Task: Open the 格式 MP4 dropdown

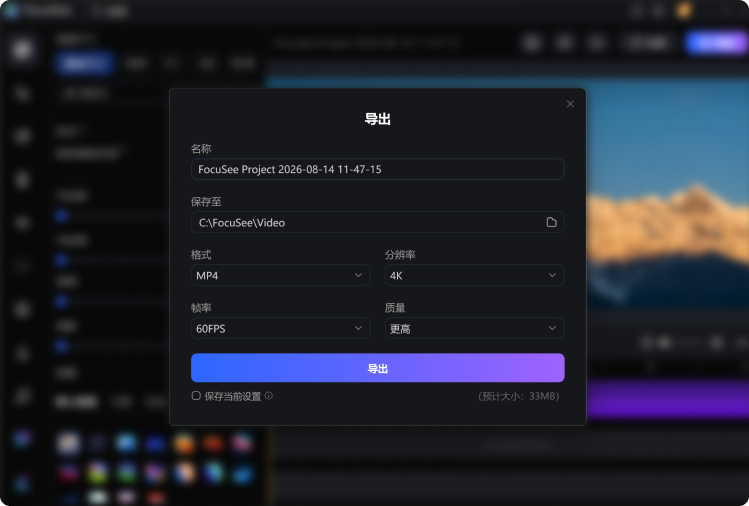Action: (280, 275)
